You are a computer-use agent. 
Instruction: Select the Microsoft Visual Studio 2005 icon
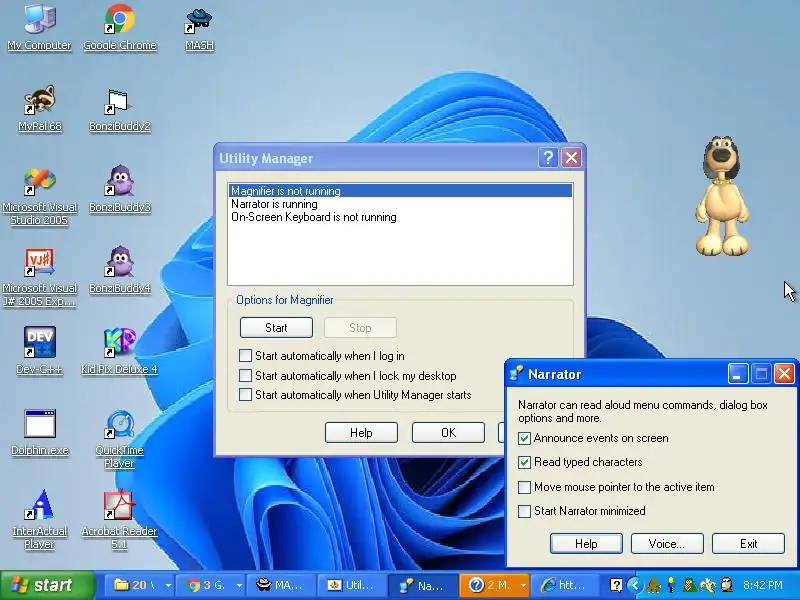click(39, 196)
